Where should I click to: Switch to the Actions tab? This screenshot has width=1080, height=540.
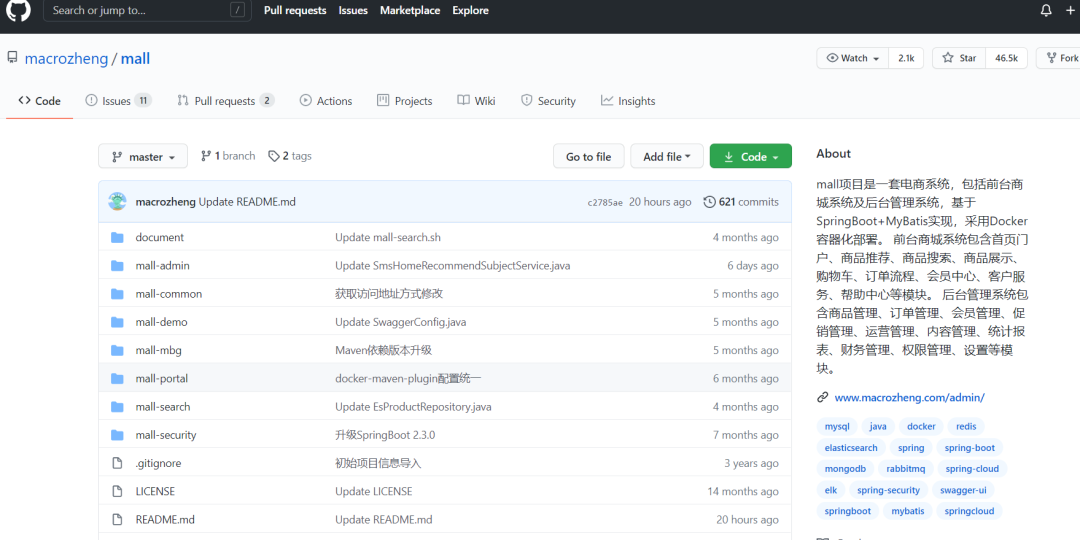click(x=326, y=101)
